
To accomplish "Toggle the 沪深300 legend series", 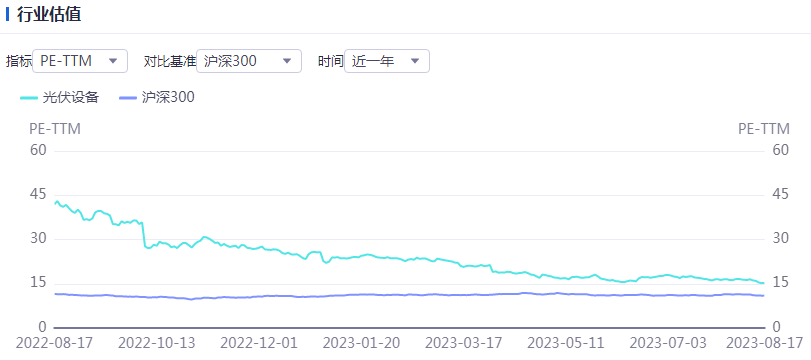I will 157,97.
